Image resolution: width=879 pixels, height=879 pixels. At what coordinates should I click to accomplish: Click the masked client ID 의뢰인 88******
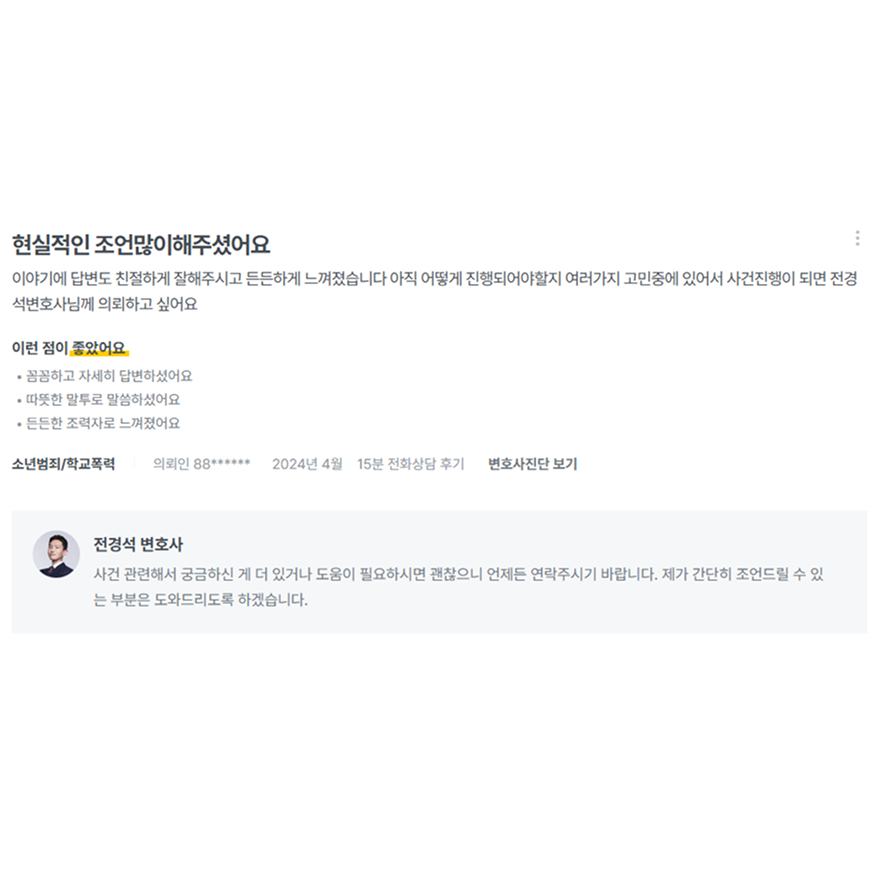201,464
